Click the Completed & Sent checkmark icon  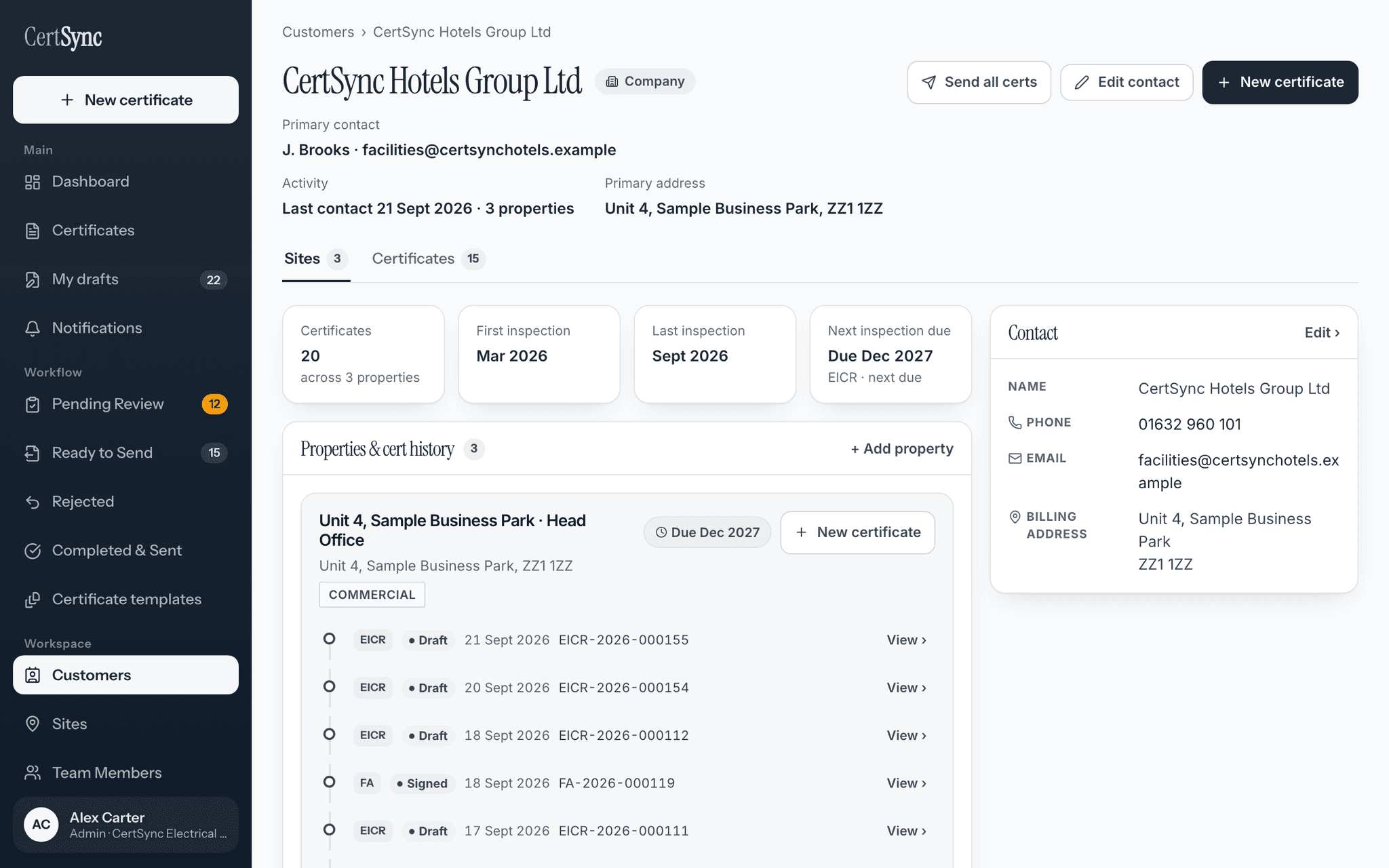[x=33, y=551]
